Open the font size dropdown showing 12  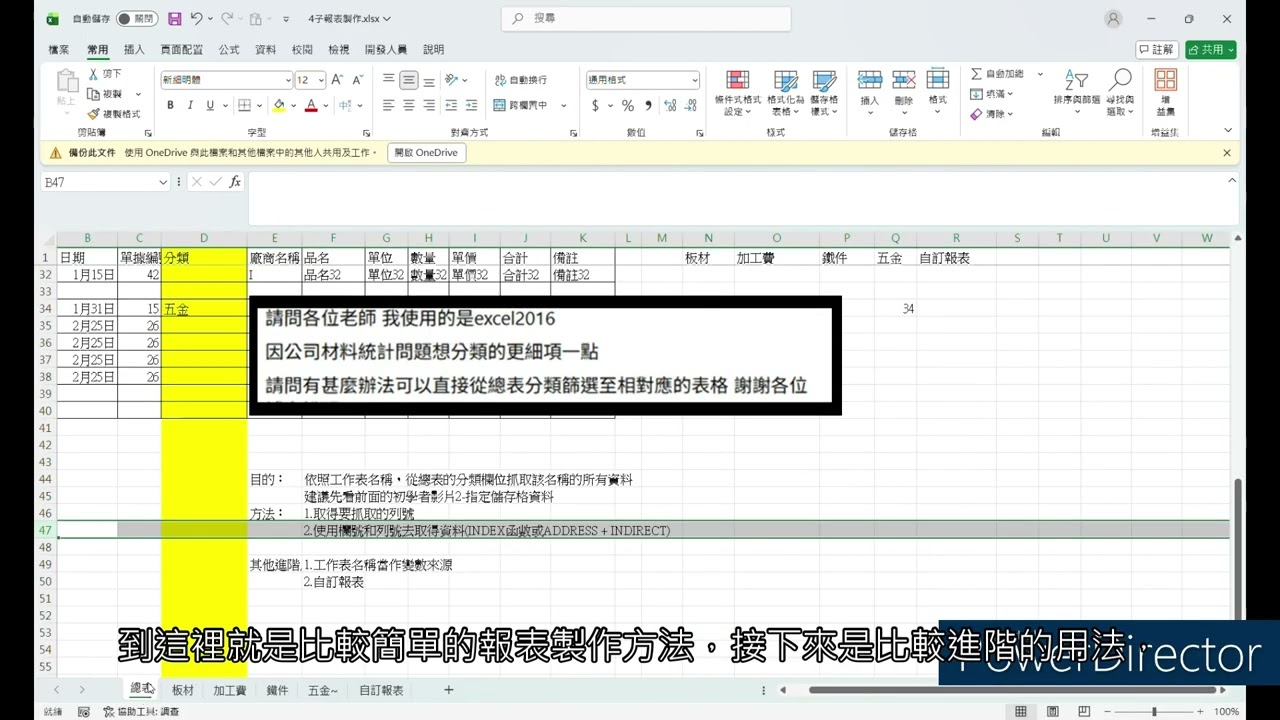pos(321,80)
